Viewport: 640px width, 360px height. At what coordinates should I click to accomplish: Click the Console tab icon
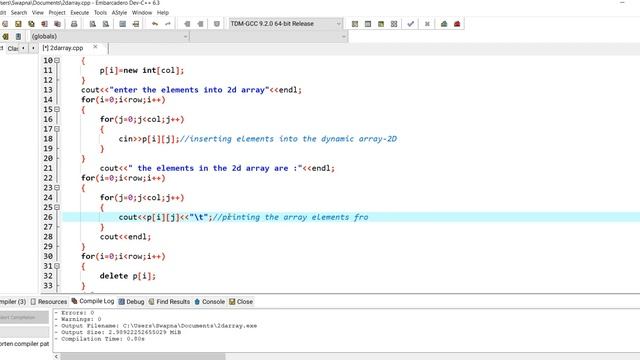coord(197,302)
